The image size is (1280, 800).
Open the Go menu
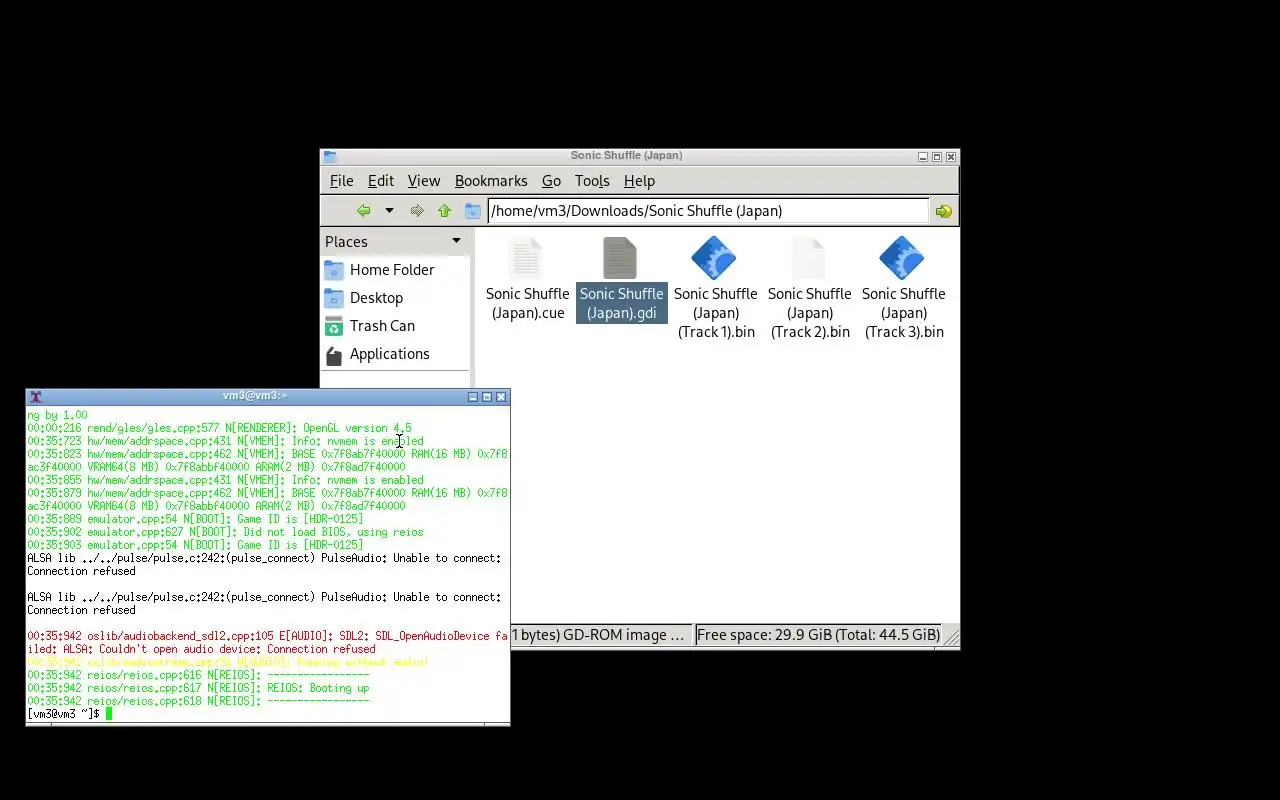551,181
